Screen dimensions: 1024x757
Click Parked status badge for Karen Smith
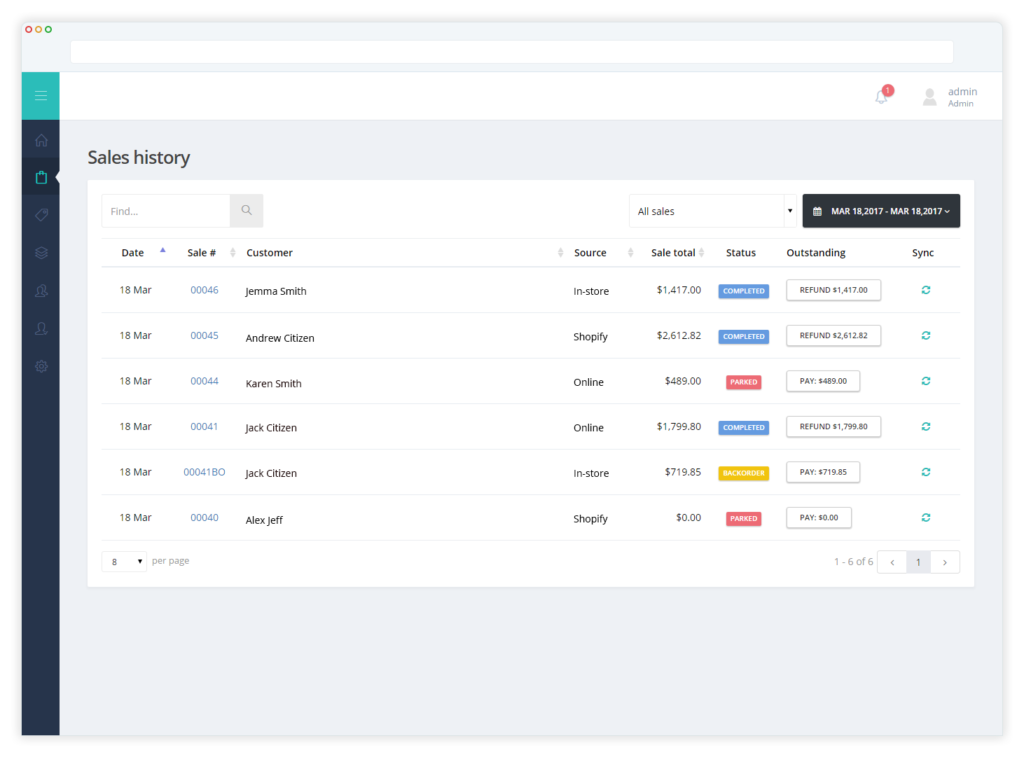pyautogui.click(x=743, y=382)
